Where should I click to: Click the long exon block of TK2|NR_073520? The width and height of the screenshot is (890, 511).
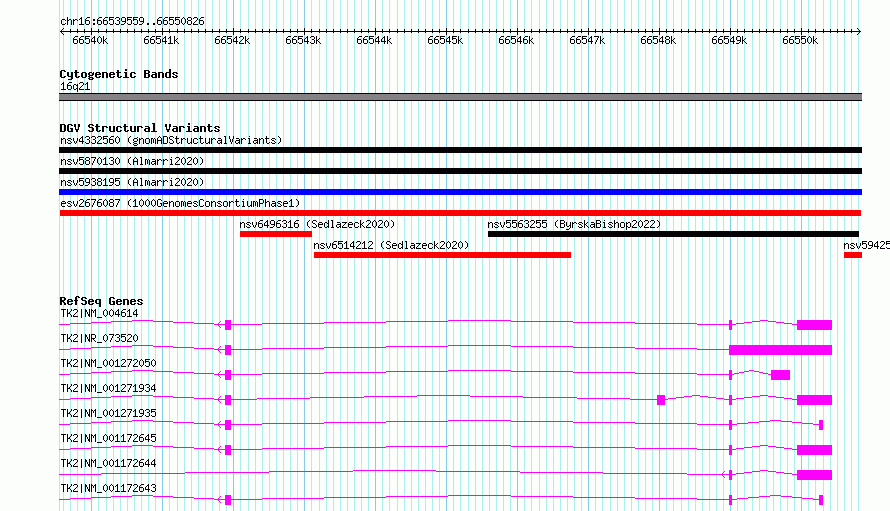pos(780,350)
